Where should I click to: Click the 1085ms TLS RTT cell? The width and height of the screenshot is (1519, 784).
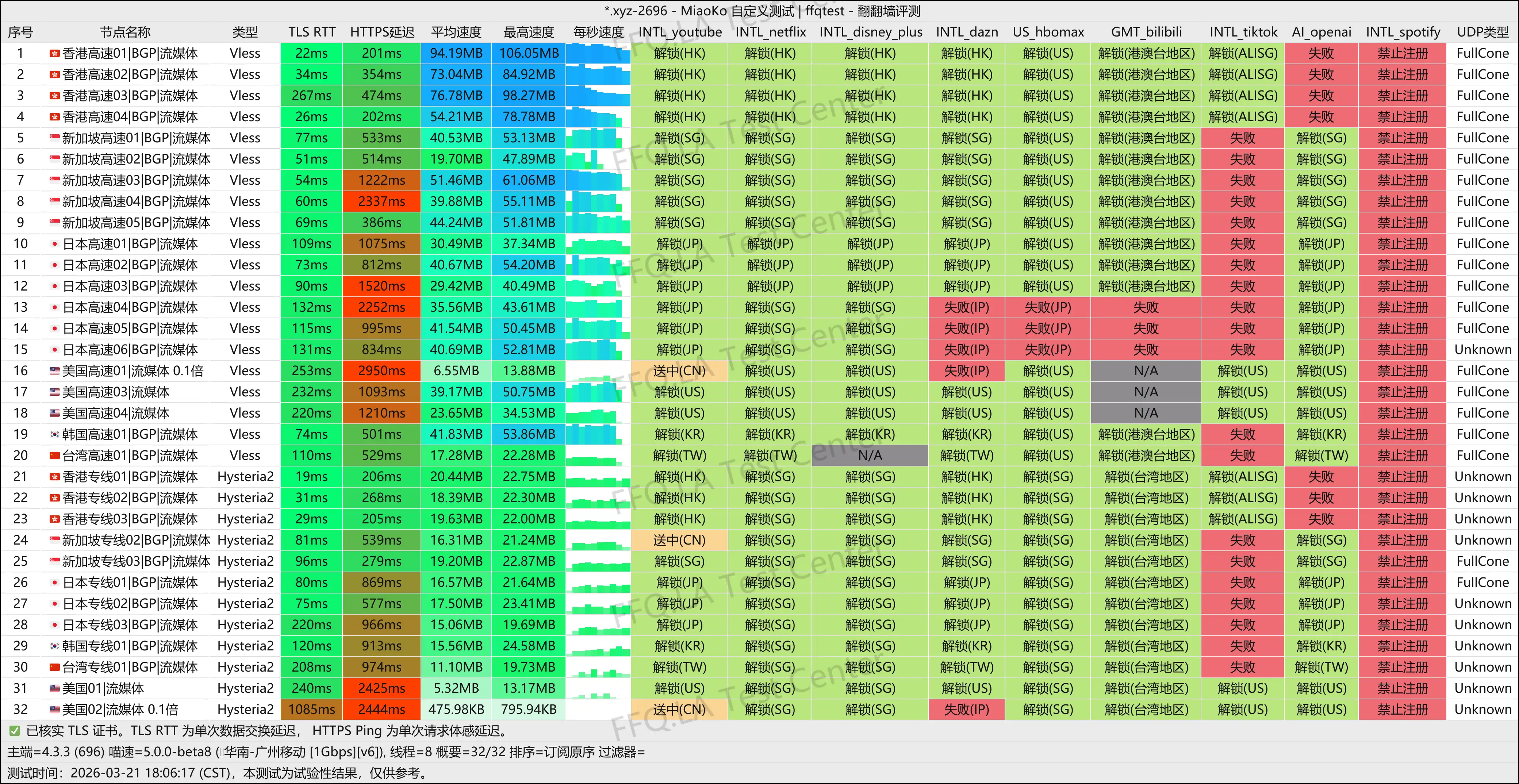click(311, 710)
